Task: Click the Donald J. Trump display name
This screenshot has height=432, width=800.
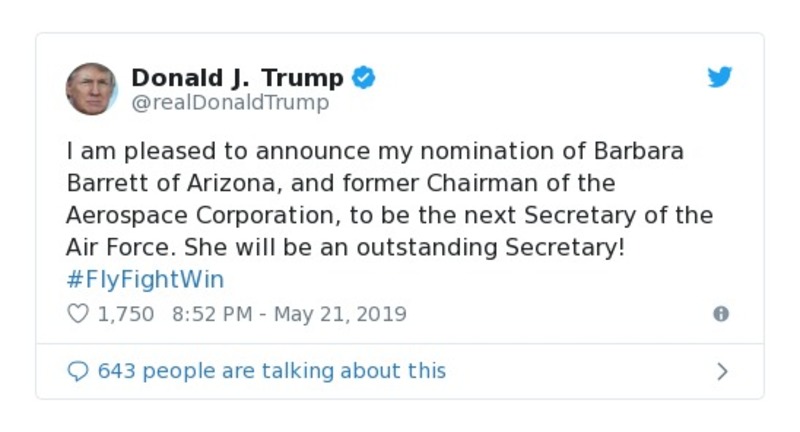Action: click(237, 78)
